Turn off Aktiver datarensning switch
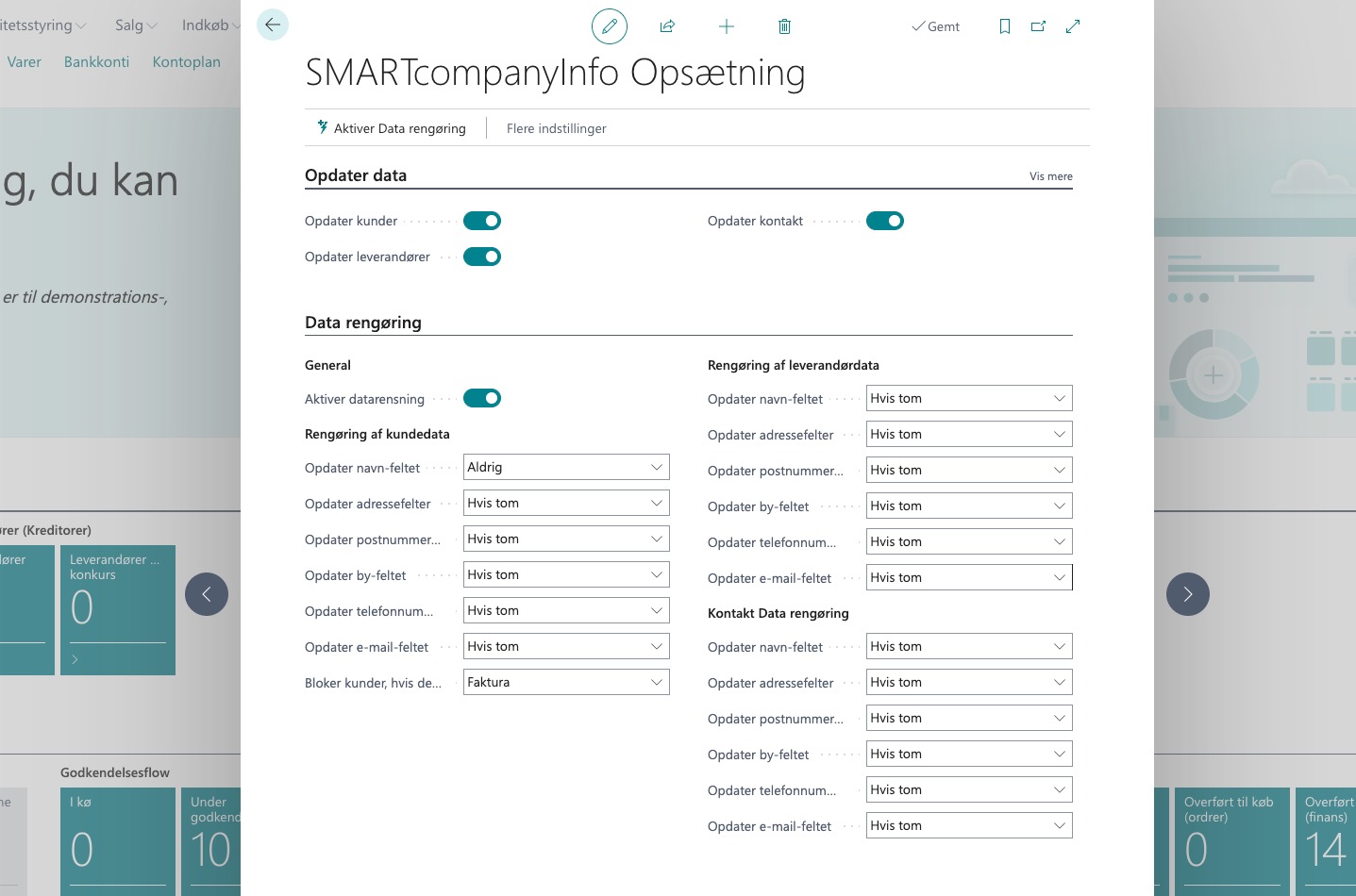The width and height of the screenshot is (1356, 896). 482,398
